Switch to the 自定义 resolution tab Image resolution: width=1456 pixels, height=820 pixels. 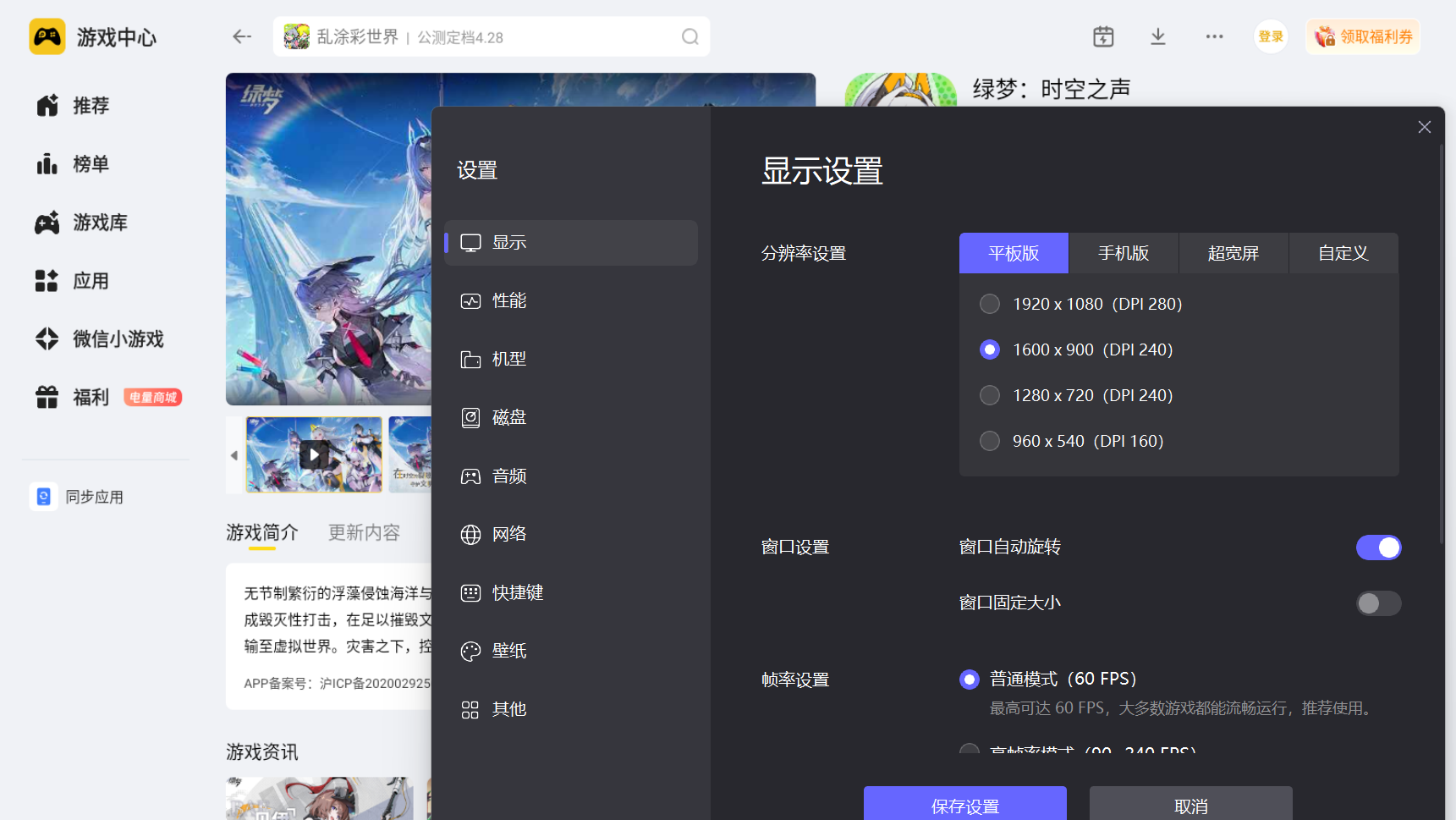click(x=1343, y=253)
